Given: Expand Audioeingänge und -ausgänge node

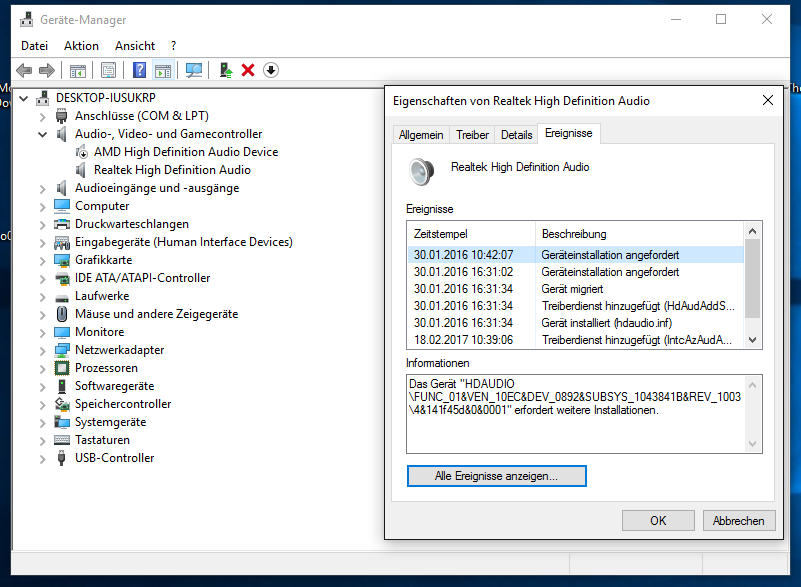Looking at the screenshot, I should [42, 189].
